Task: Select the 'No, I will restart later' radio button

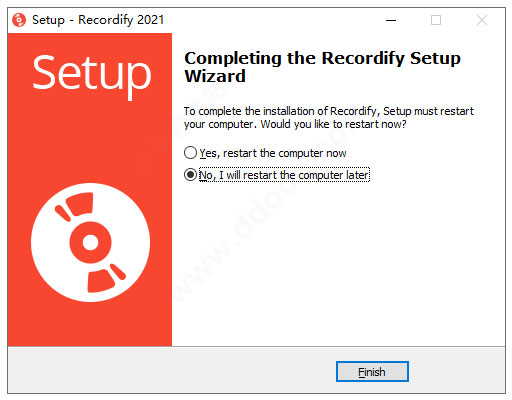Action: (x=190, y=175)
